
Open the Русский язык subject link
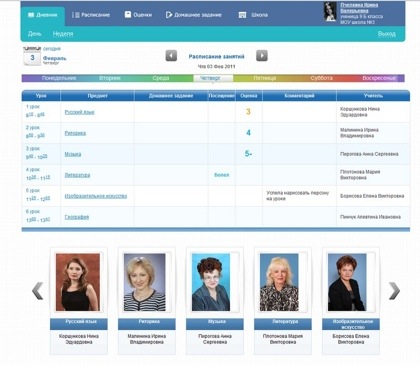point(79,112)
